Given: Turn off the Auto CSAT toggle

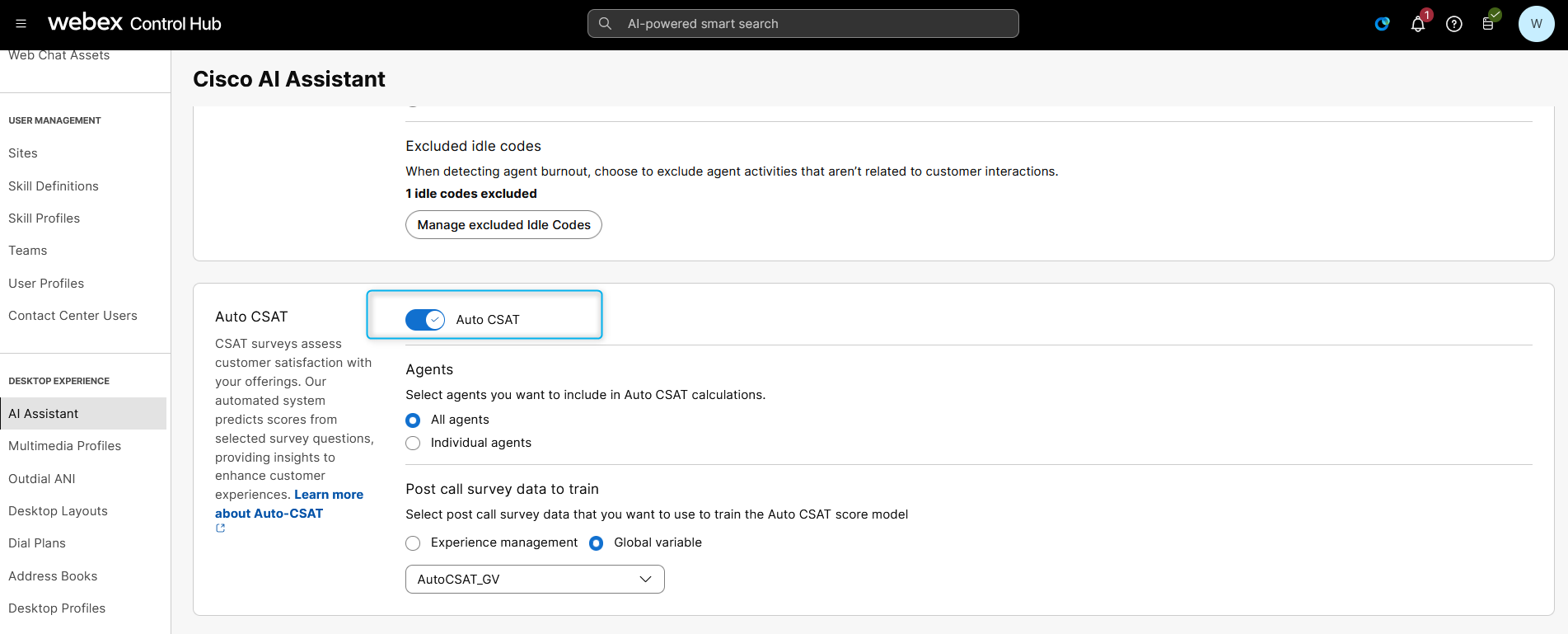Looking at the screenshot, I should pyautogui.click(x=425, y=320).
